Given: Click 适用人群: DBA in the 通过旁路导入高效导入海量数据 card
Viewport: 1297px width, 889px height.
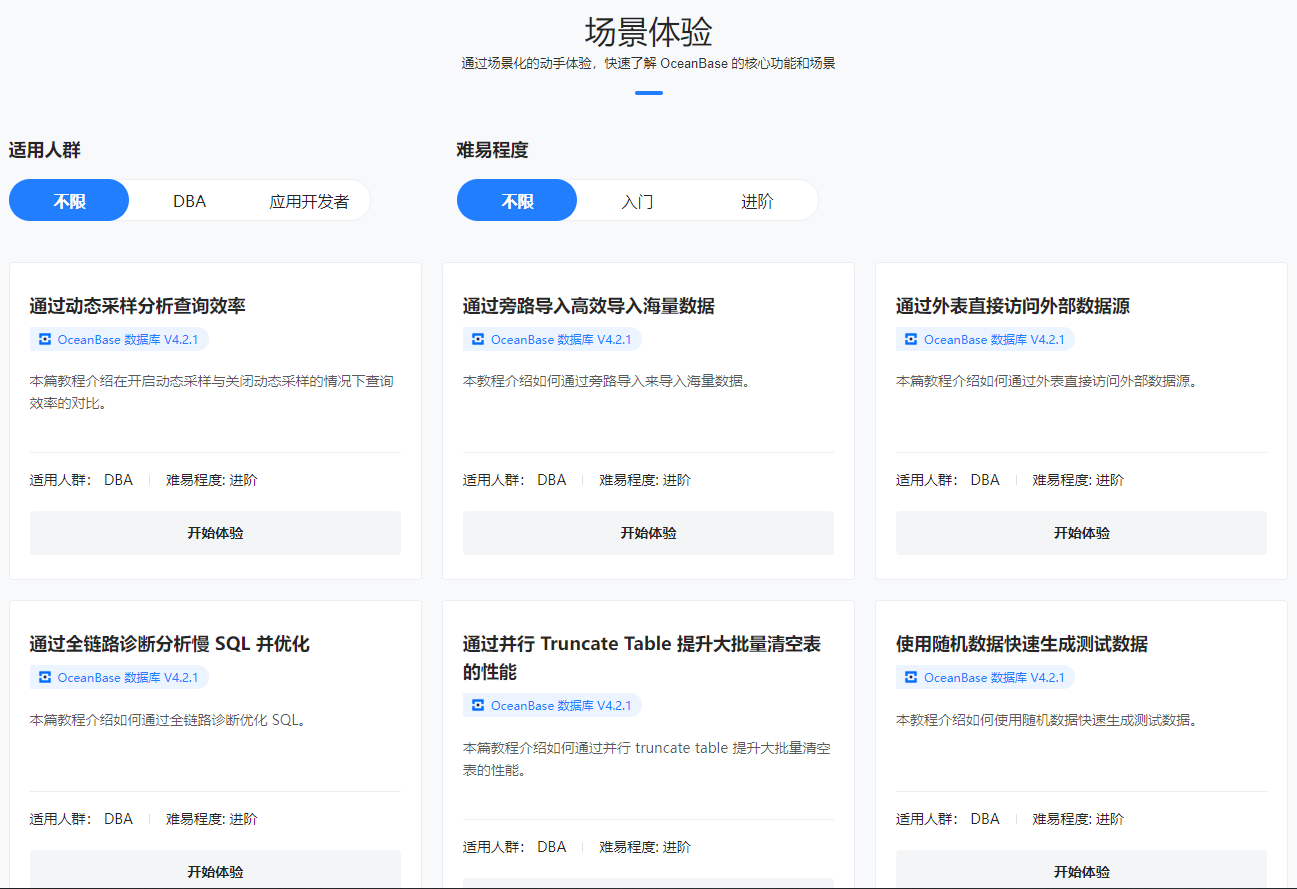Looking at the screenshot, I should point(514,480).
